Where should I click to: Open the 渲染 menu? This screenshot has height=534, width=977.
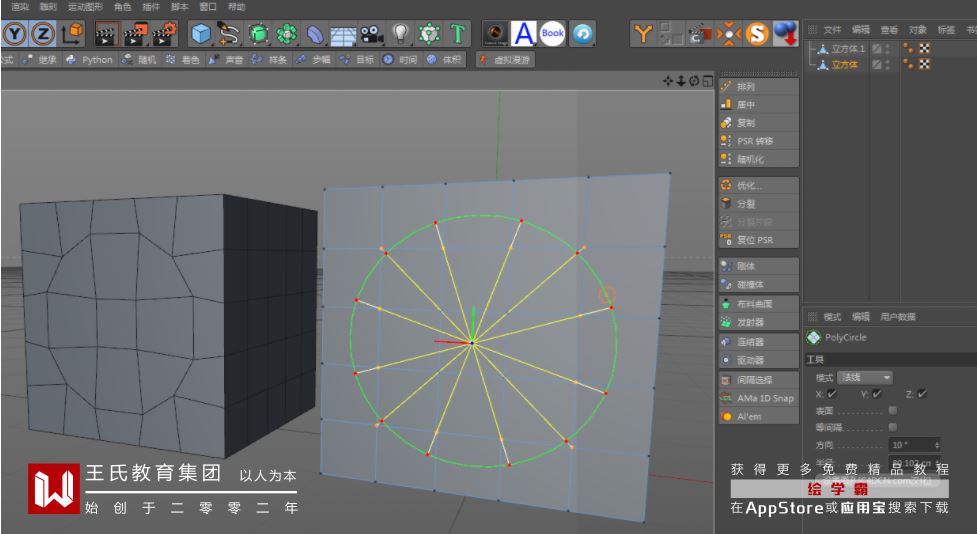click(21, 7)
